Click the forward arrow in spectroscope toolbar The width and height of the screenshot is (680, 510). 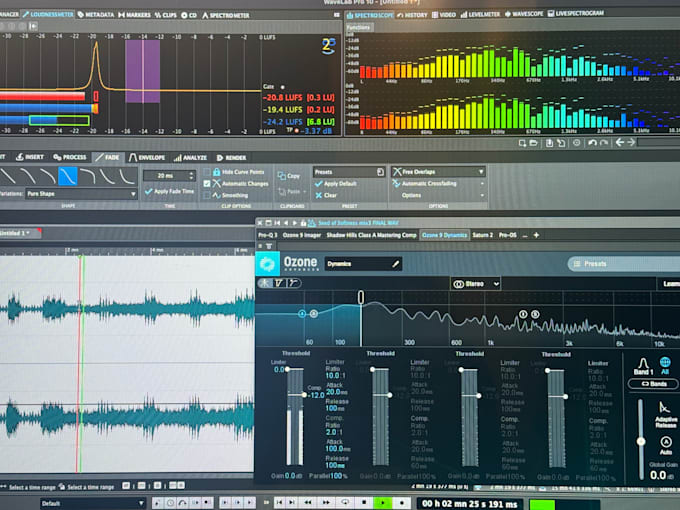(631, 142)
